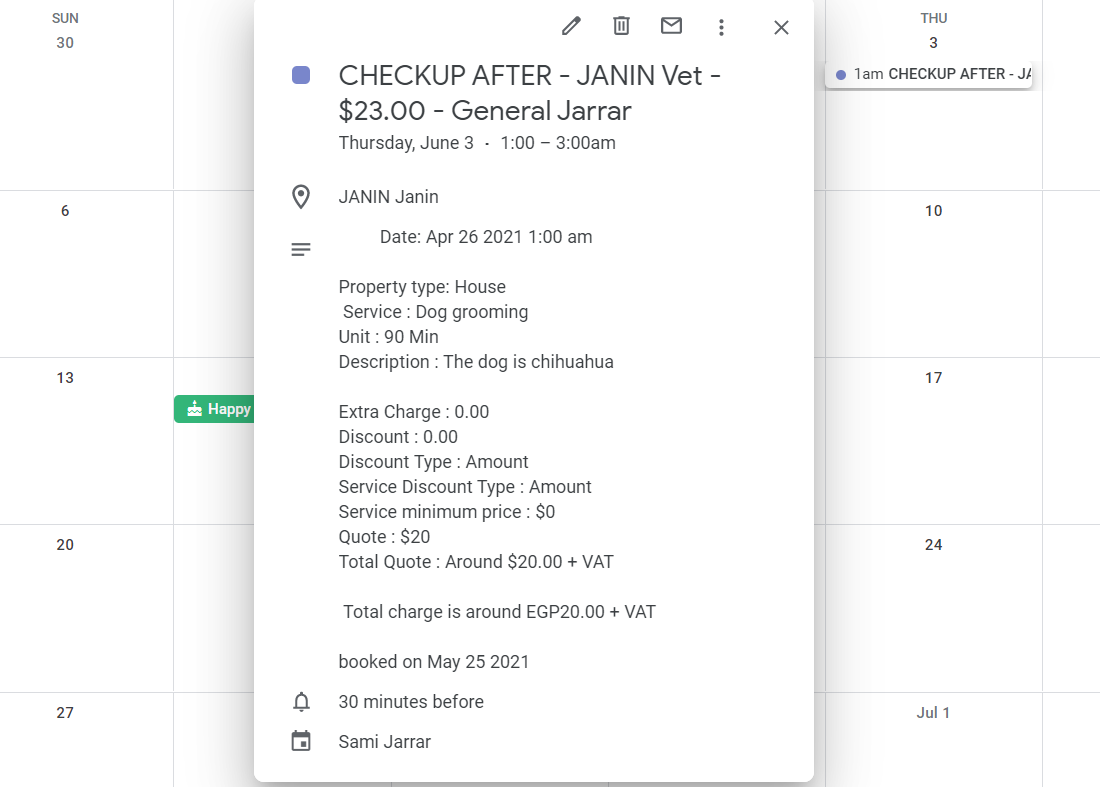Click 'Discount Type : Amount' line
1100x787 pixels.
(434, 462)
